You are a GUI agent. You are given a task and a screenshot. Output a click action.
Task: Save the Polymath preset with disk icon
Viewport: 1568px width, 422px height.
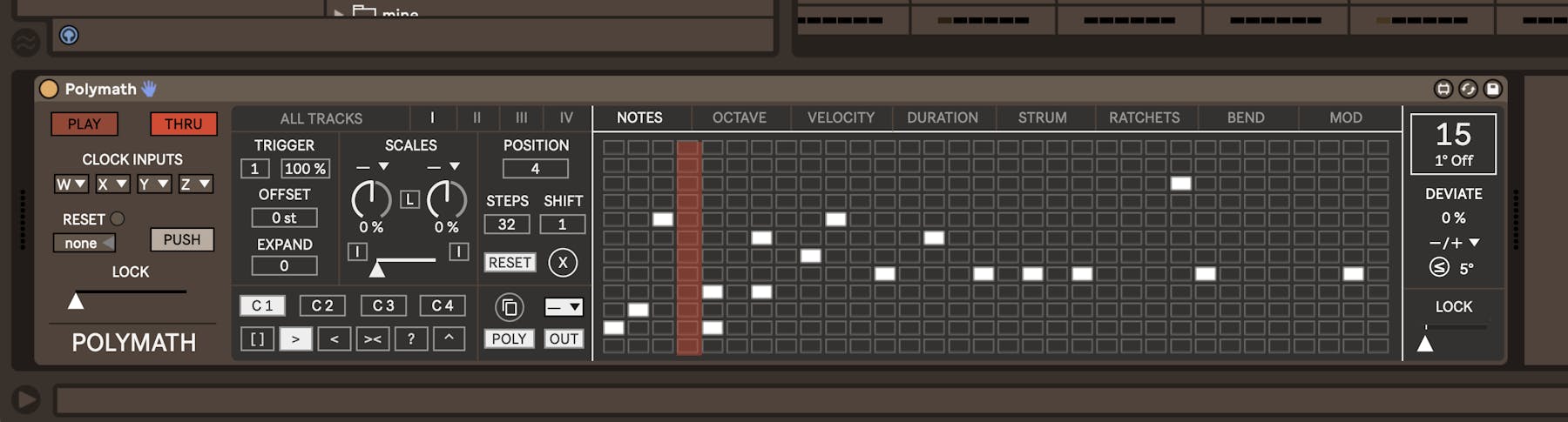(1493, 89)
